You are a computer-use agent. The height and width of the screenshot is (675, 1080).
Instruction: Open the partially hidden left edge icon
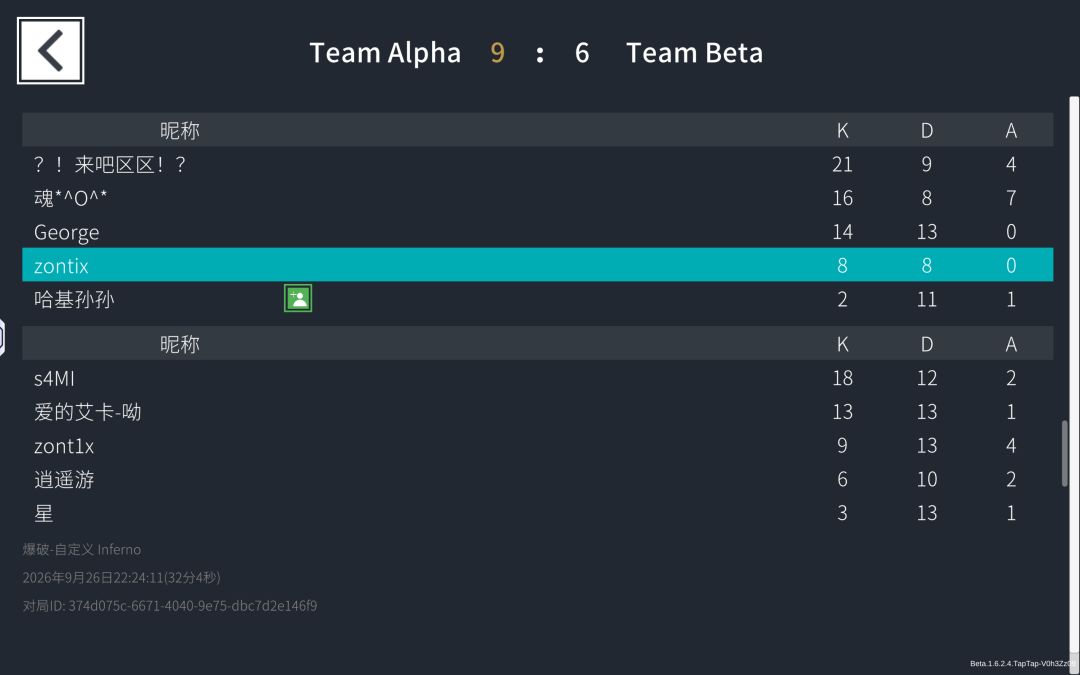[2, 338]
